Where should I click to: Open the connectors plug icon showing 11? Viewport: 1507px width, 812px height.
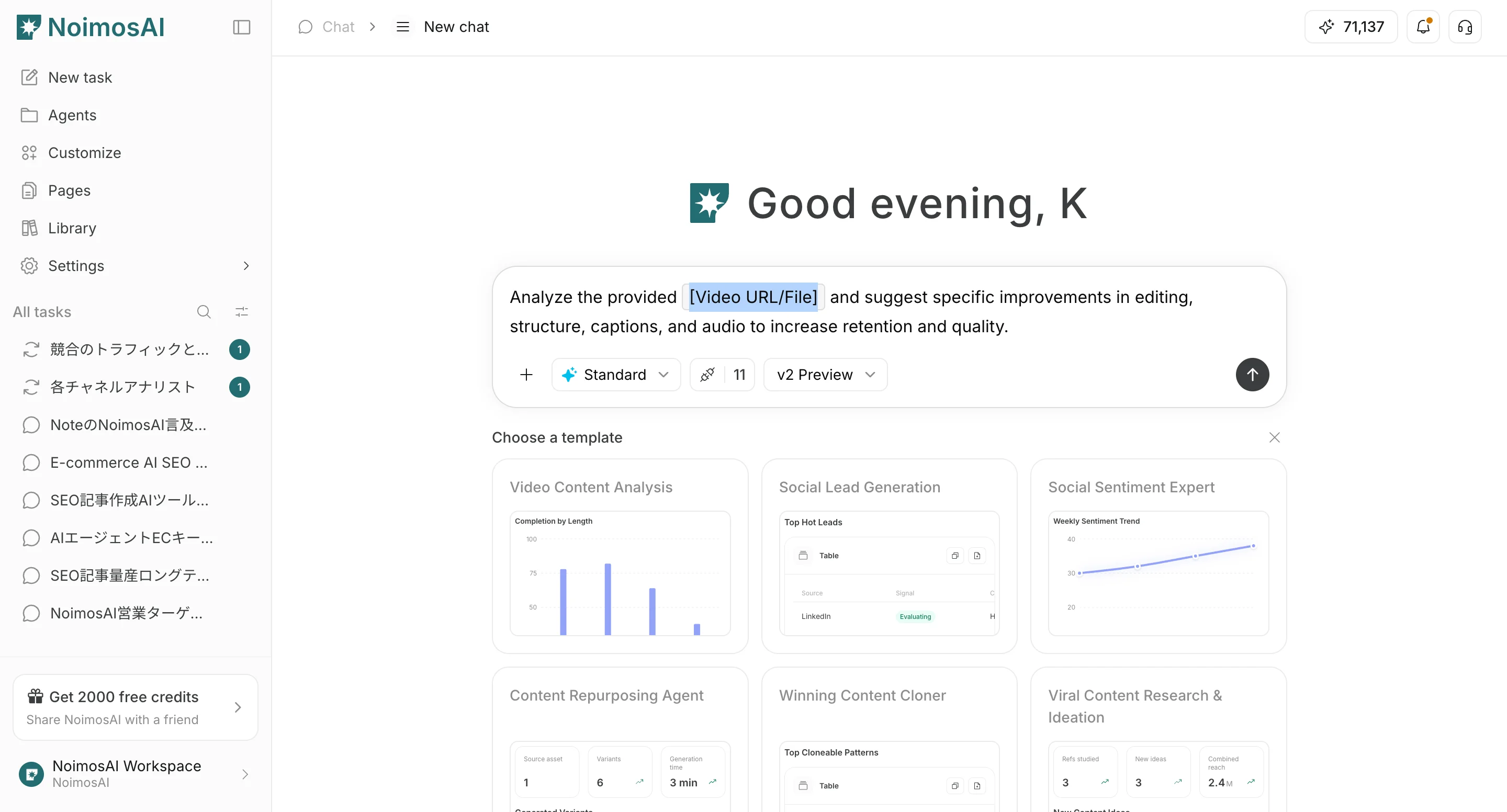[722, 375]
